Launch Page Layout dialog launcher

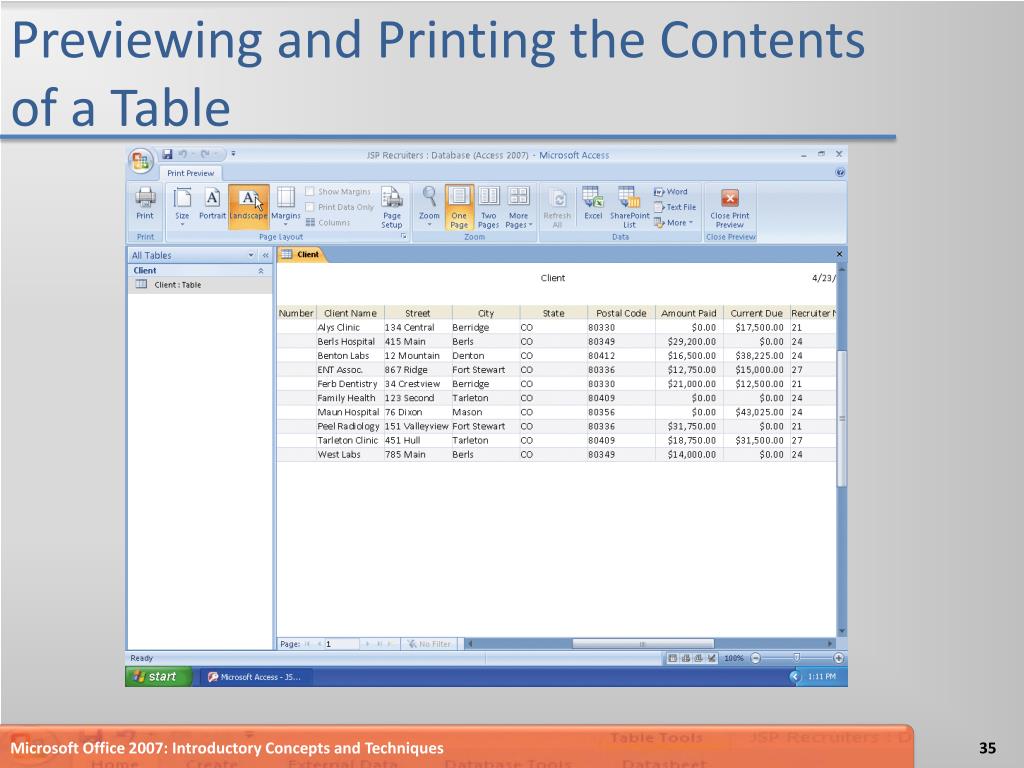tap(403, 236)
